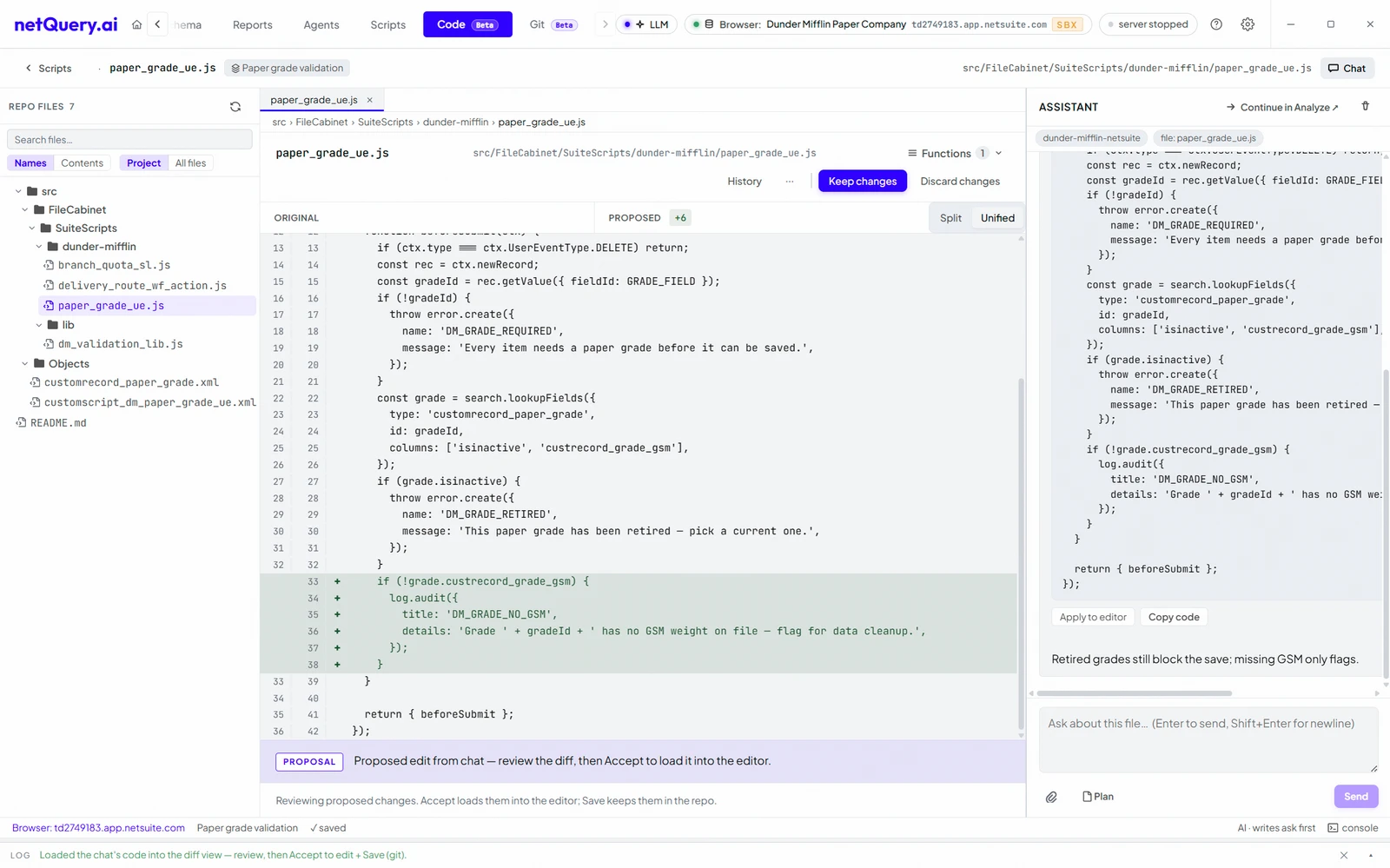Click Apply to editor button

tap(1093, 617)
